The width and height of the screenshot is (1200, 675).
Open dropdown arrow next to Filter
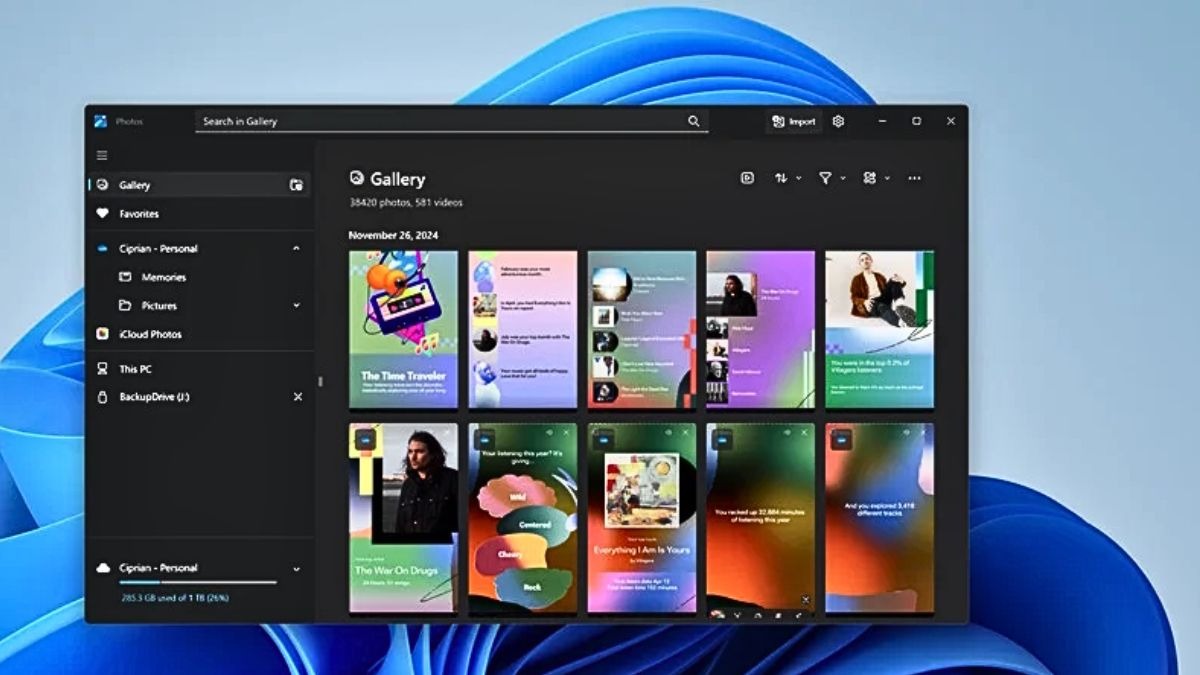[842, 178]
